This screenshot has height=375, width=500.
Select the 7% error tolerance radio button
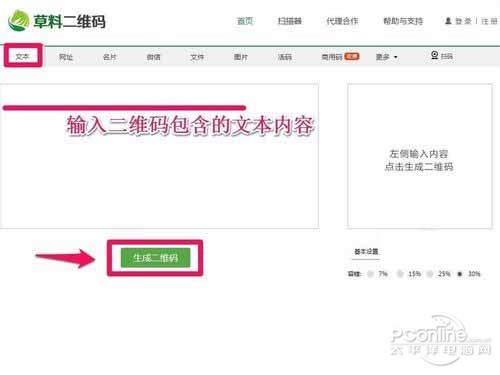370,274
